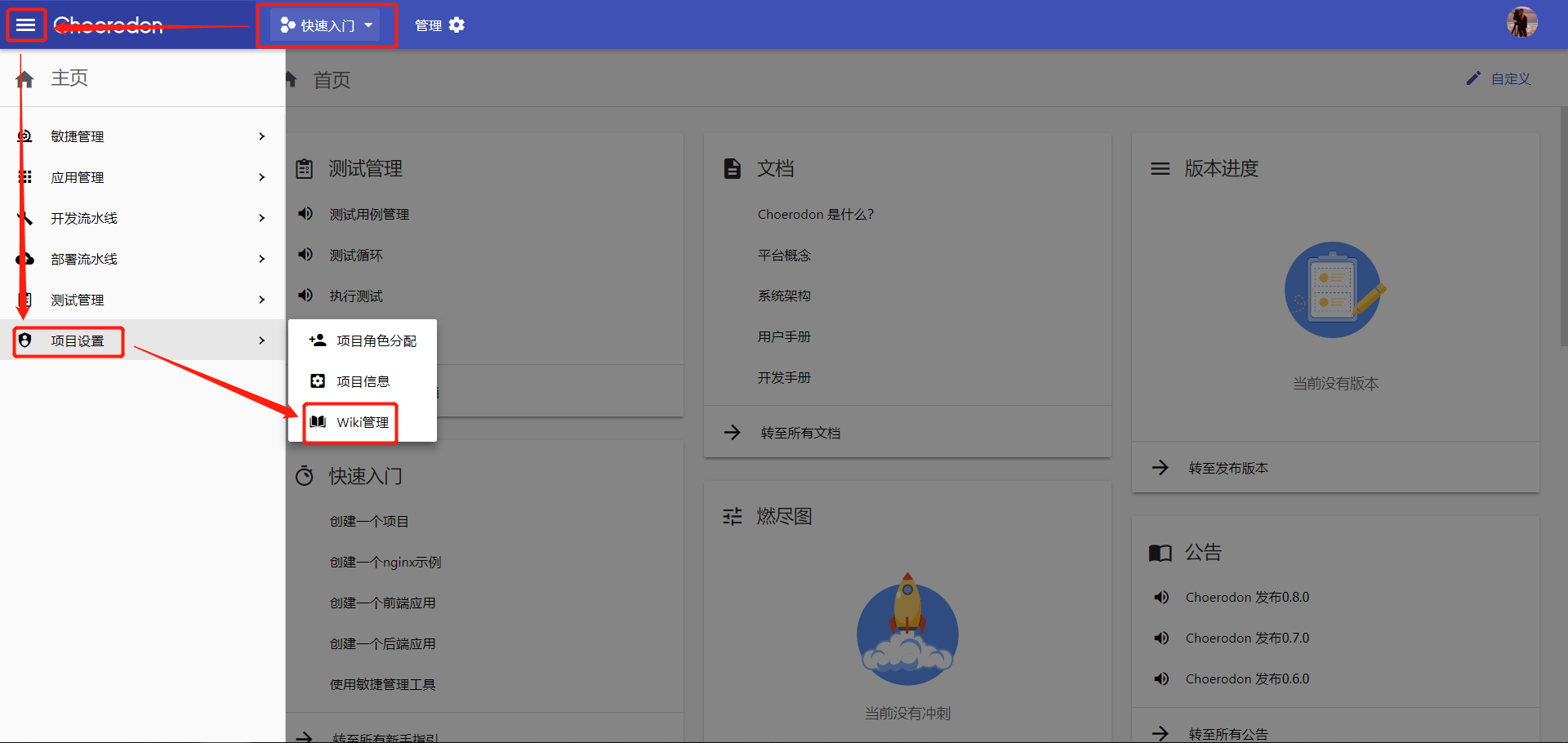The width and height of the screenshot is (1568, 743).
Task: Go to 主页 in sidebar
Action: tap(69, 78)
